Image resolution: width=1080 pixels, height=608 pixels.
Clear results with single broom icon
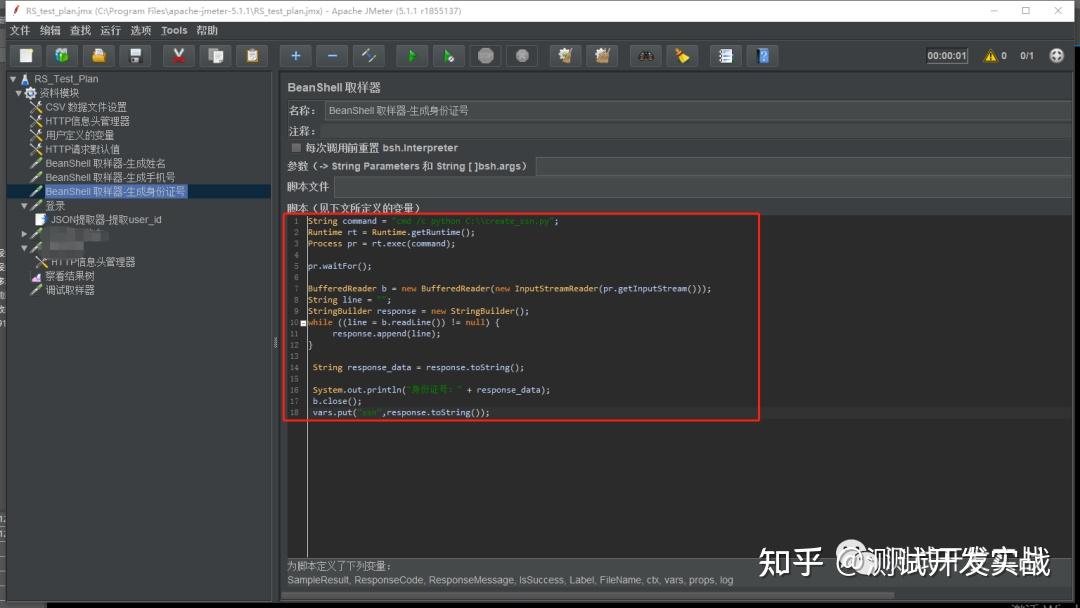coord(565,56)
